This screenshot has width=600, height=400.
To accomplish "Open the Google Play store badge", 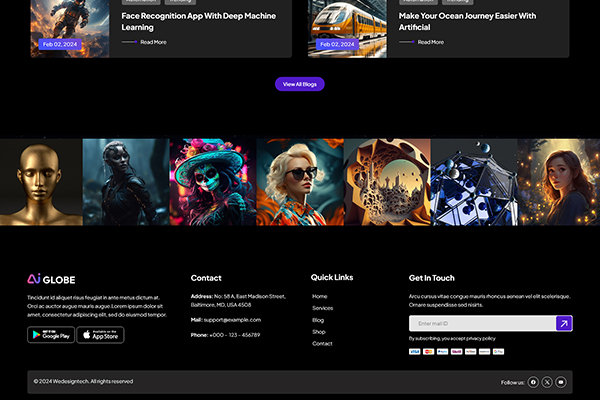I will [50, 335].
